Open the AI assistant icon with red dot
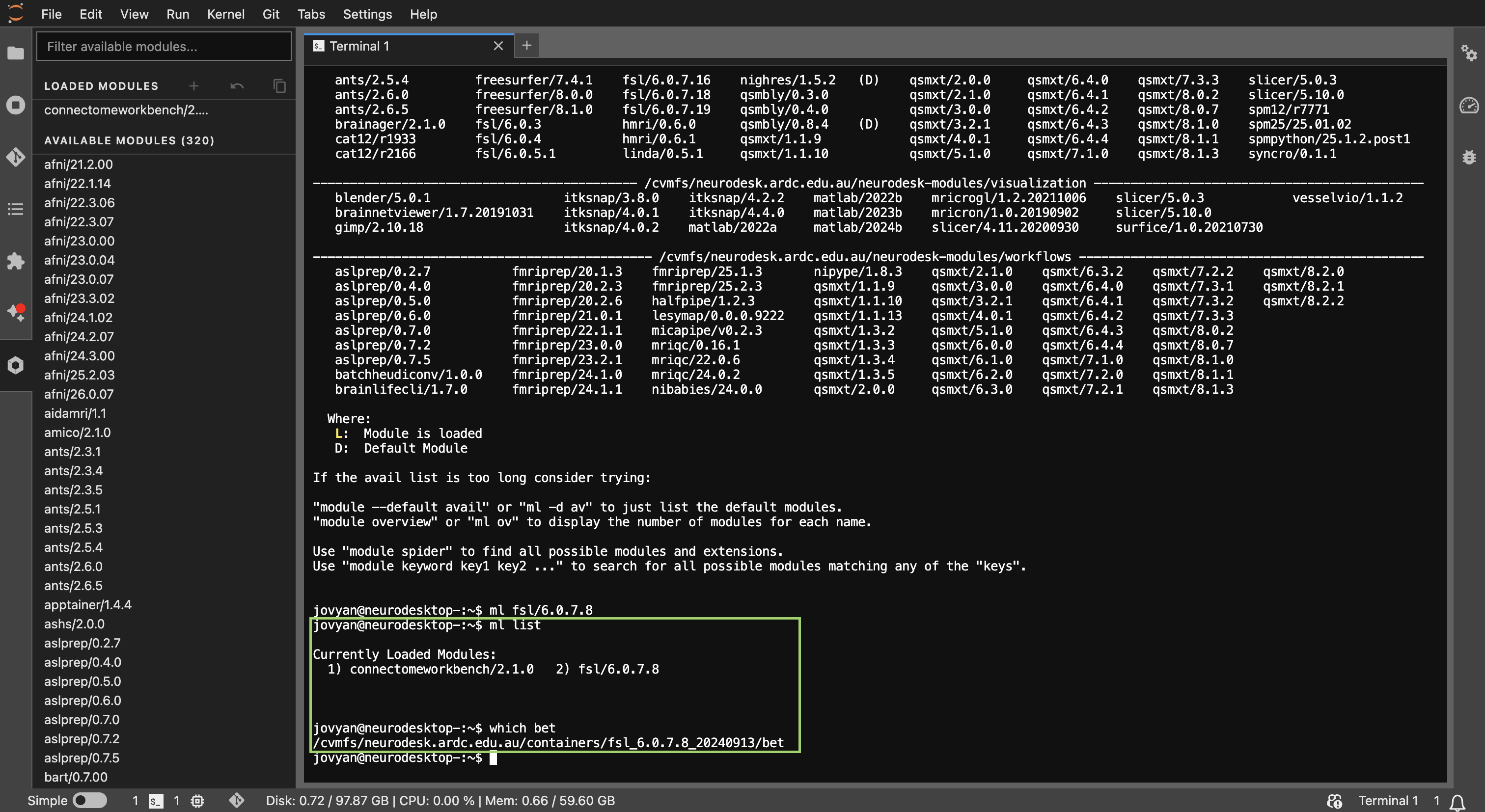Image resolution: width=1485 pixels, height=812 pixels. [16, 312]
